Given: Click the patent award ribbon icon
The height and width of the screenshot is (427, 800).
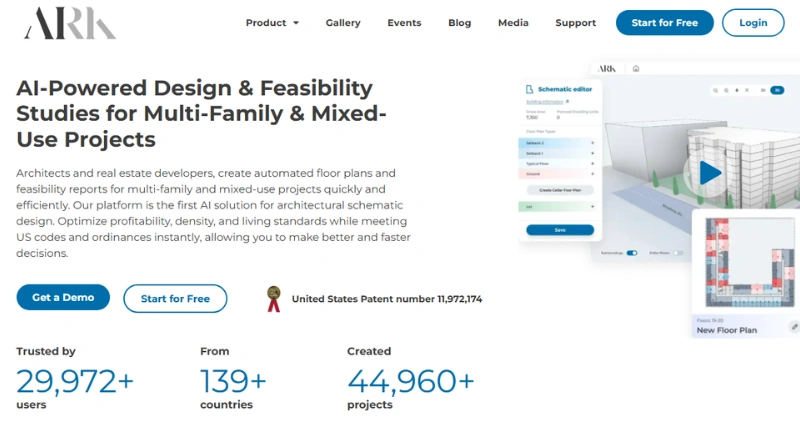Looking at the screenshot, I should point(272,298).
